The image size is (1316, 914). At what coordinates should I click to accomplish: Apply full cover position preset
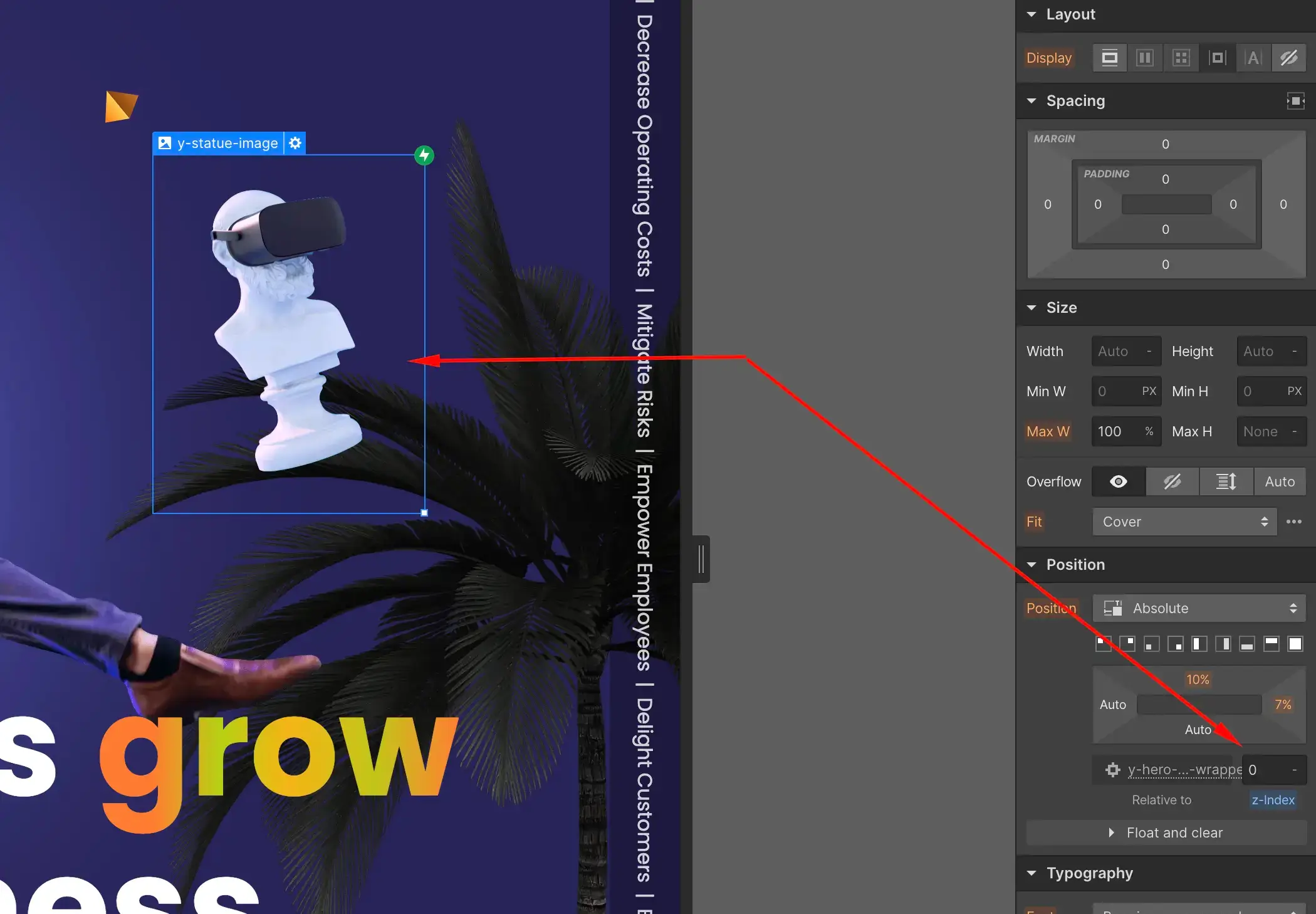tap(1295, 644)
